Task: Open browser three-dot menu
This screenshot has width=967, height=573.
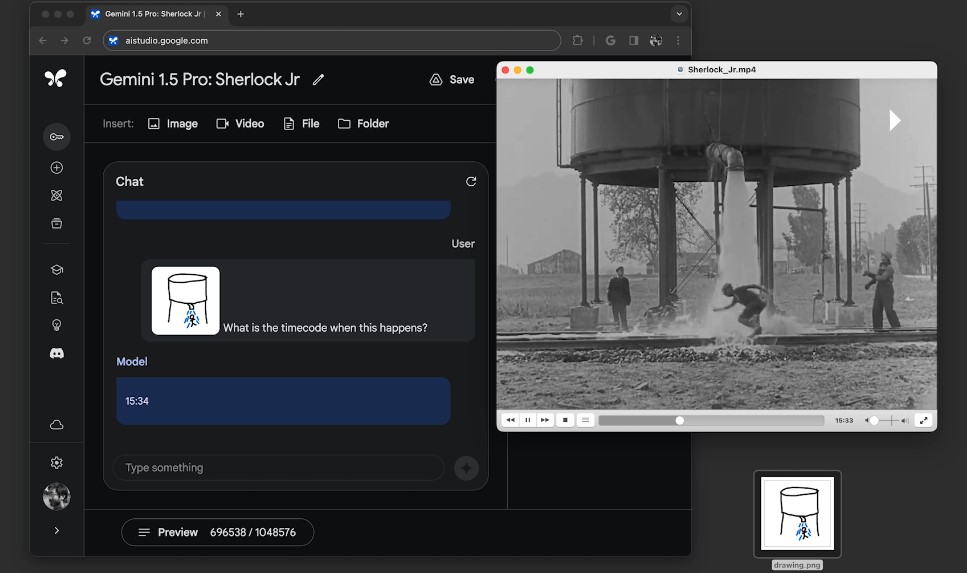Action: click(678, 41)
